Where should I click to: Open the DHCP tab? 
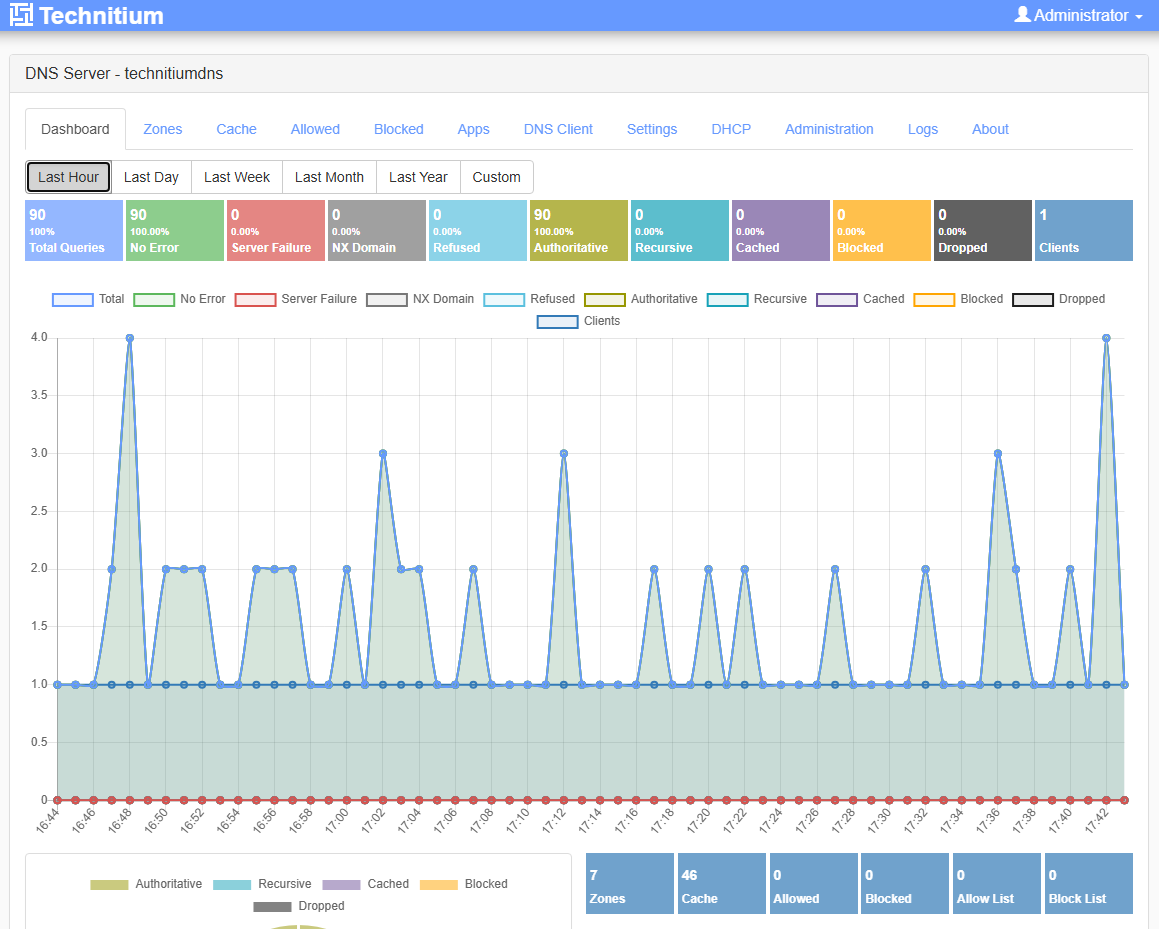click(731, 129)
